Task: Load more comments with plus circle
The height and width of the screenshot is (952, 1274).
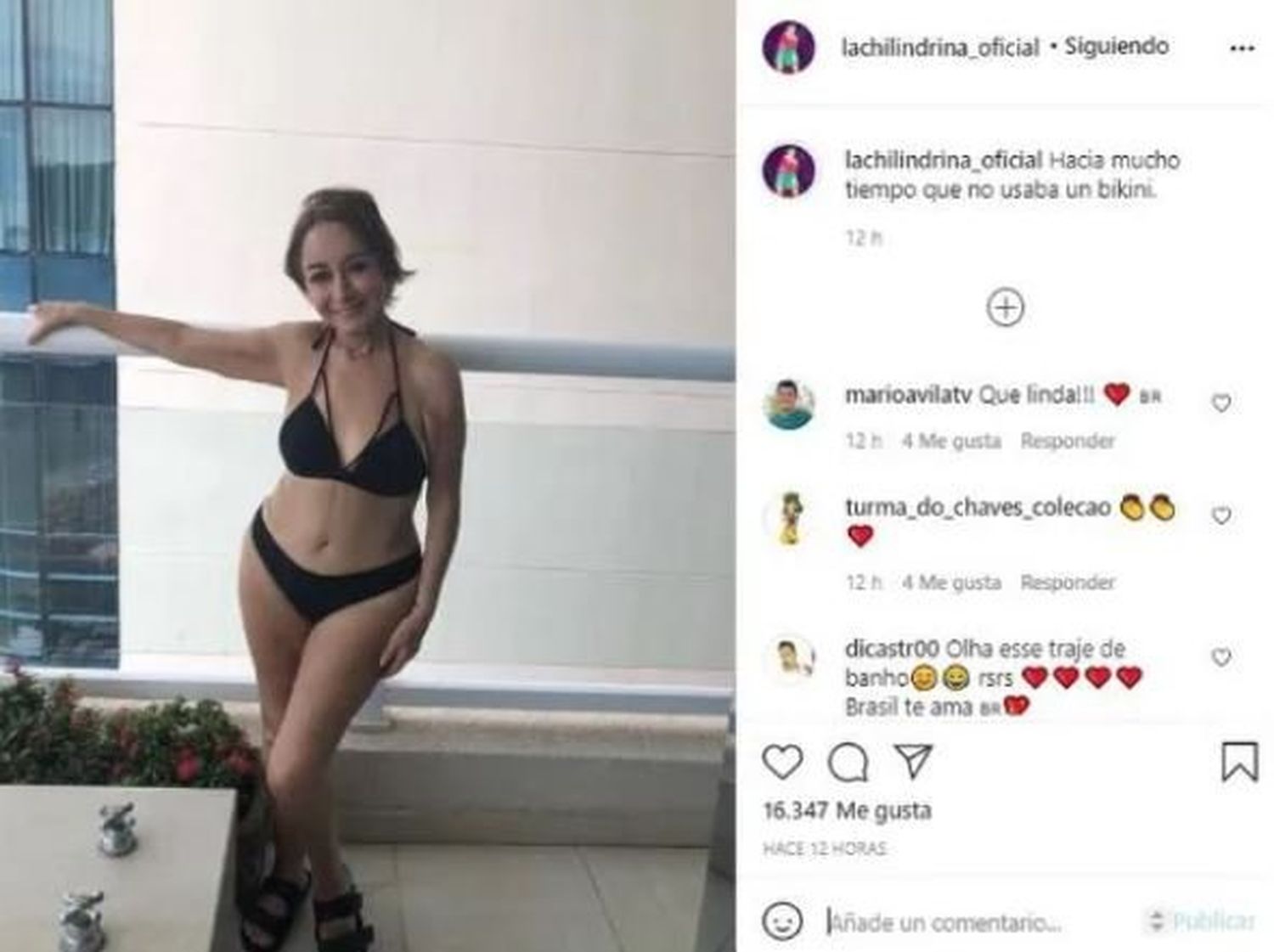Action: click(1006, 307)
